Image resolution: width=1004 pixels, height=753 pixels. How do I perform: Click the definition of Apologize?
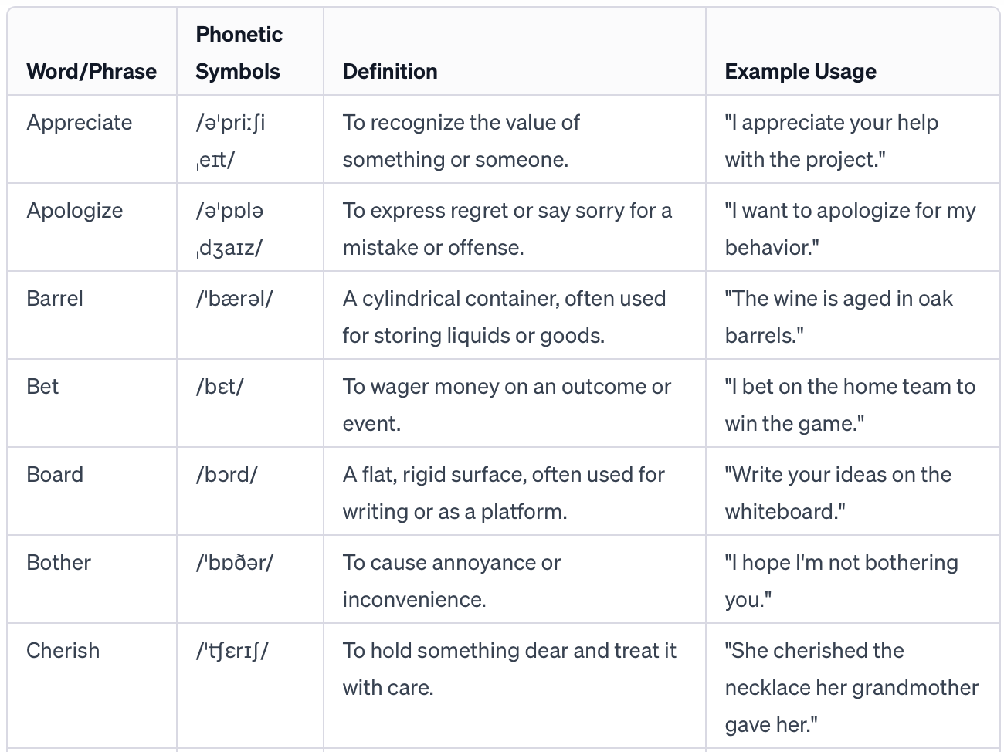click(507, 229)
